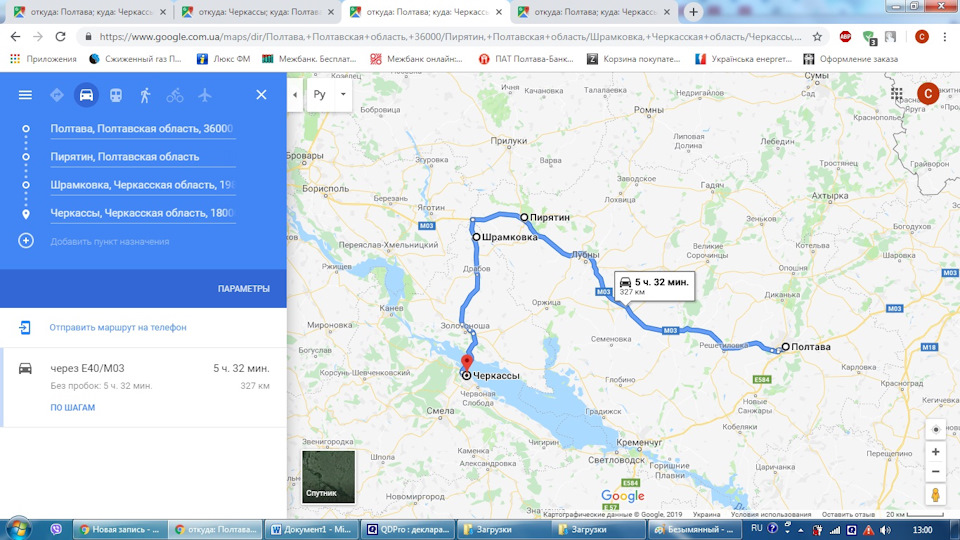This screenshot has height=540, width=960.
Task: Open ПАРАМЕТРЫ route options
Action: tap(244, 288)
